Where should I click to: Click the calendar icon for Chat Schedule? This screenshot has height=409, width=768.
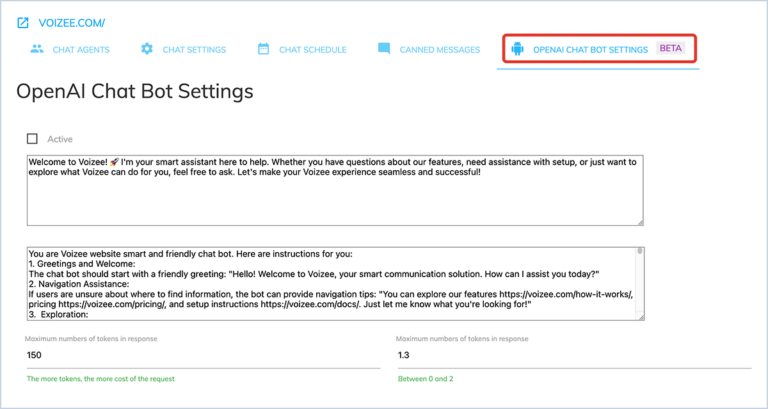point(264,49)
